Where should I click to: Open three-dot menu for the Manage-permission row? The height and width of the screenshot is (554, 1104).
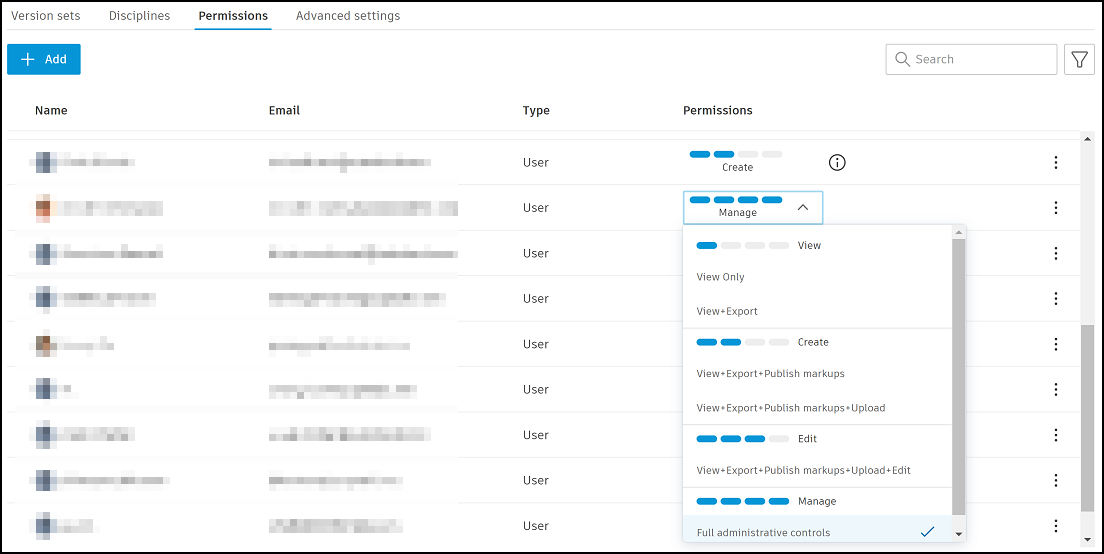pyautogui.click(x=1056, y=208)
